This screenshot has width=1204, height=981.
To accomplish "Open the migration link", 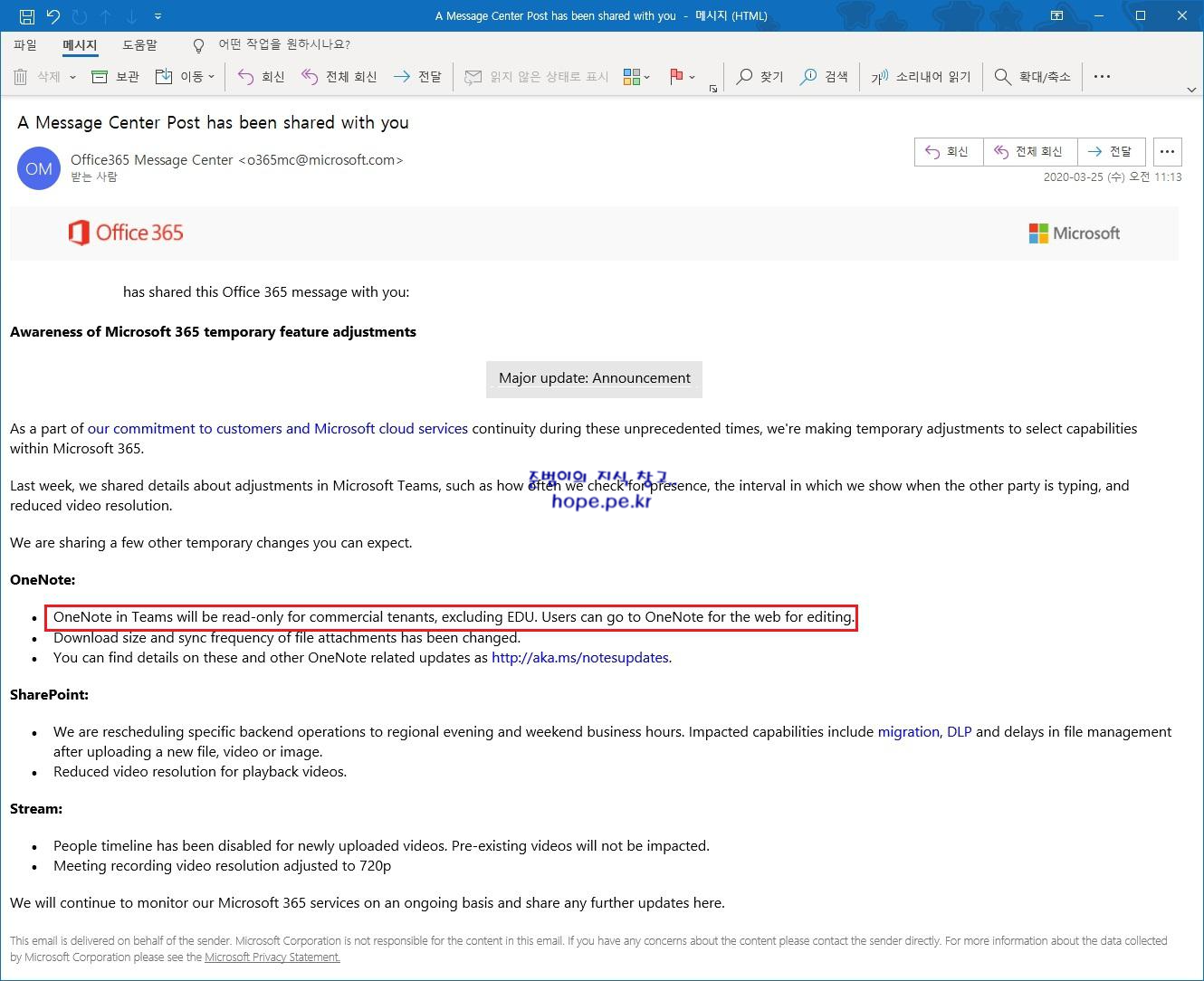I will click(x=908, y=731).
